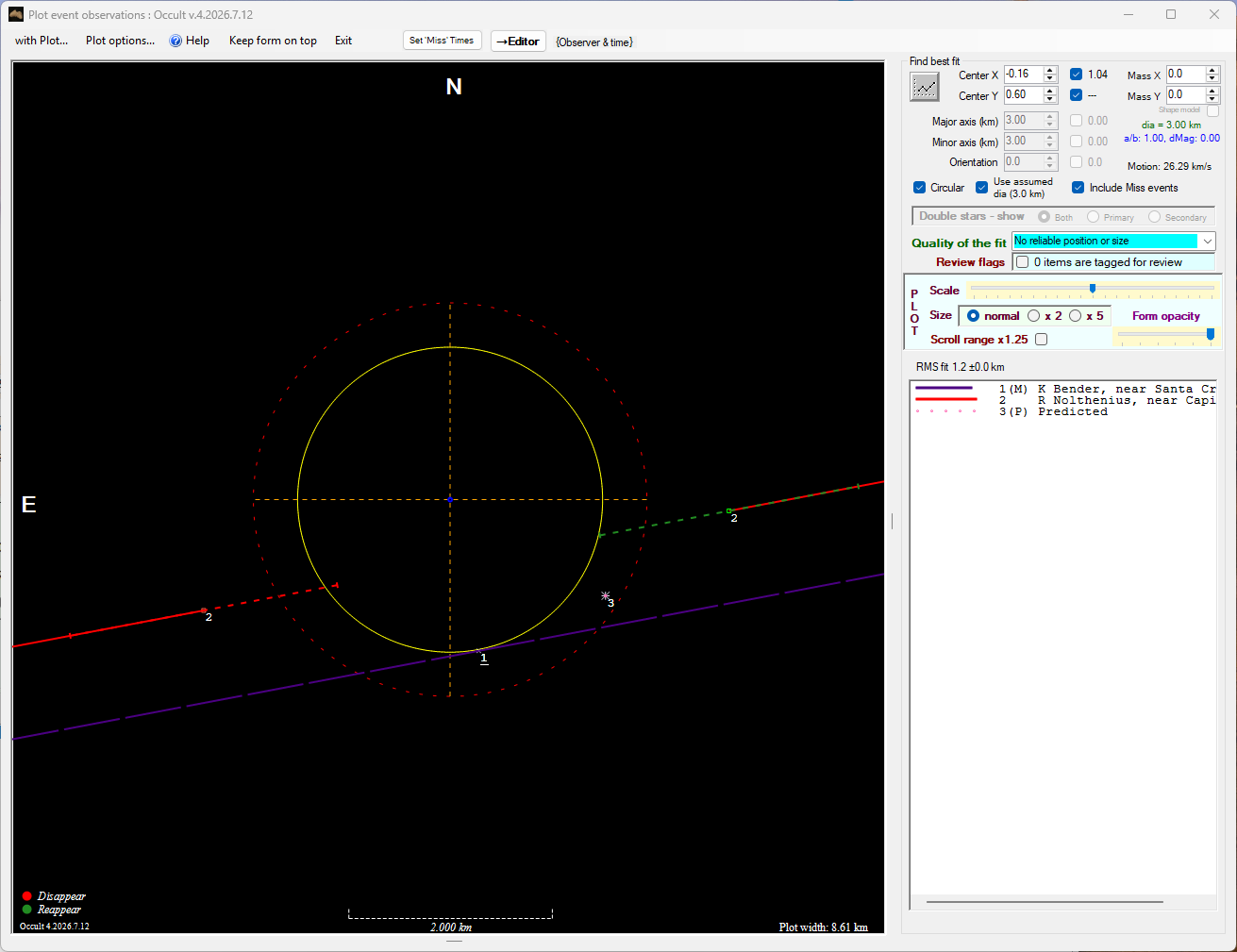
Task: Click the '2.000 km' scale bar label
Action: [x=451, y=927]
